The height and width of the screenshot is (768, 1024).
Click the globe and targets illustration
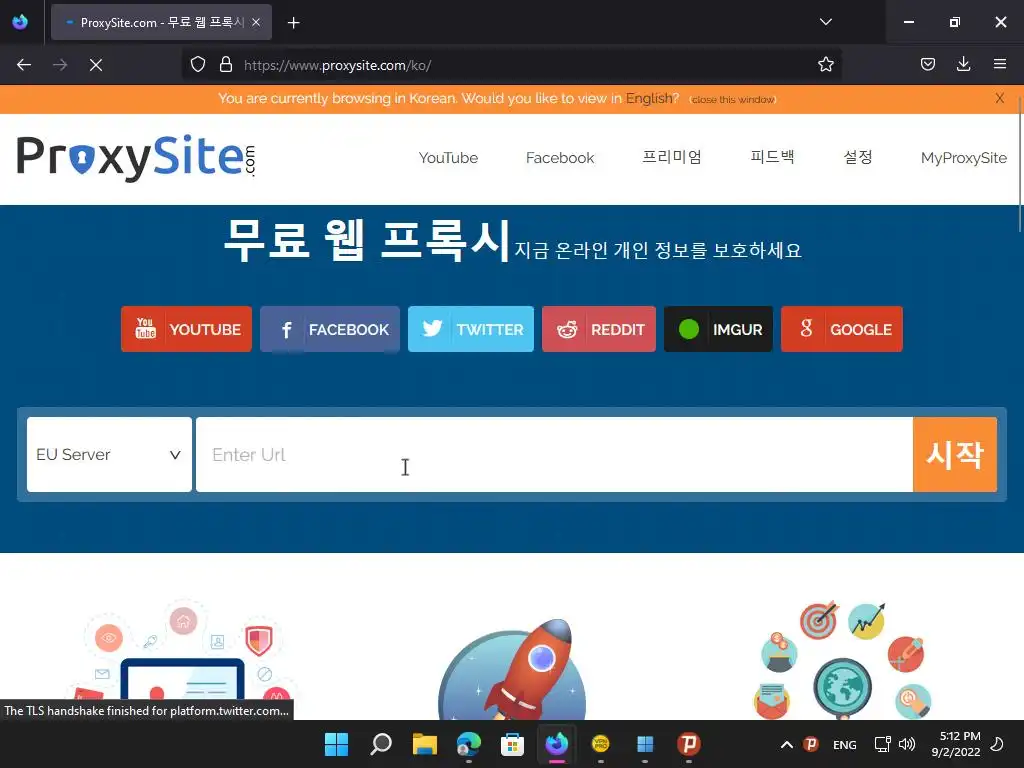point(844,660)
